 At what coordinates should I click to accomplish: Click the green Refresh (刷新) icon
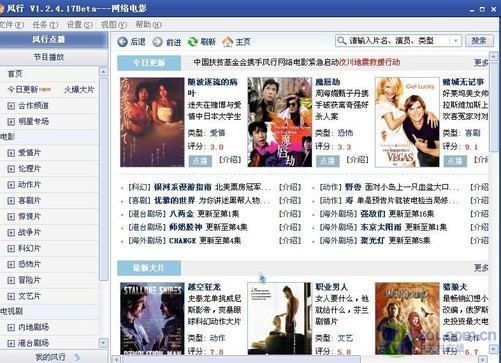(193, 42)
